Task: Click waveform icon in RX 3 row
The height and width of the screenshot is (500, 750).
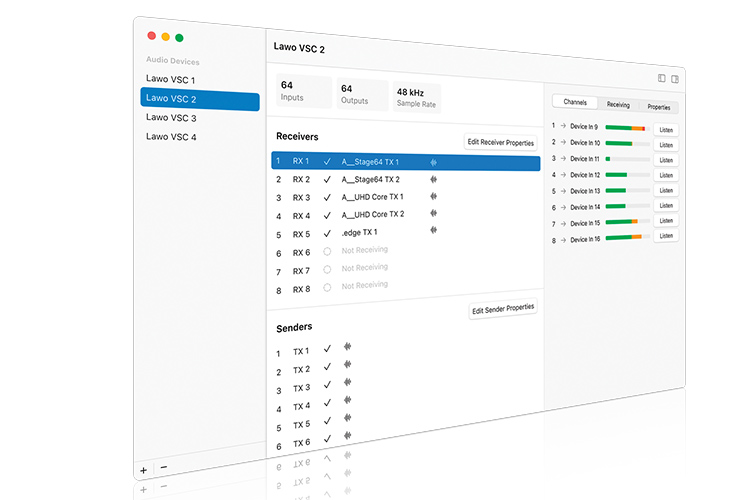Action: tap(433, 196)
